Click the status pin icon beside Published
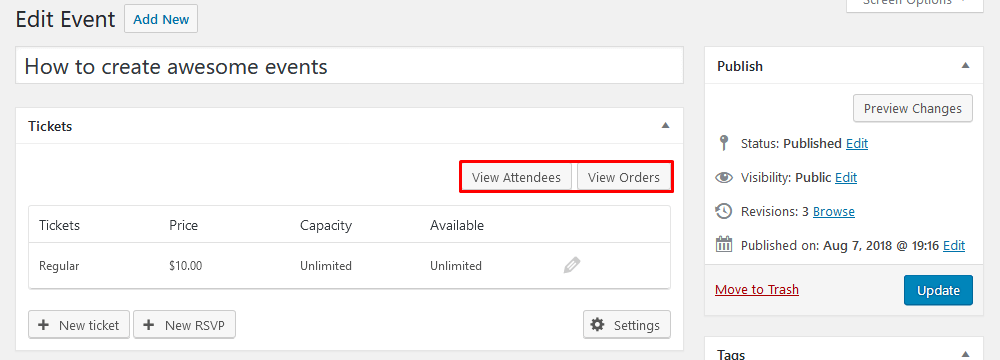Image resolution: width=1000 pixels, height=360 pixels. pyautogui.click(x=723, y=142)
